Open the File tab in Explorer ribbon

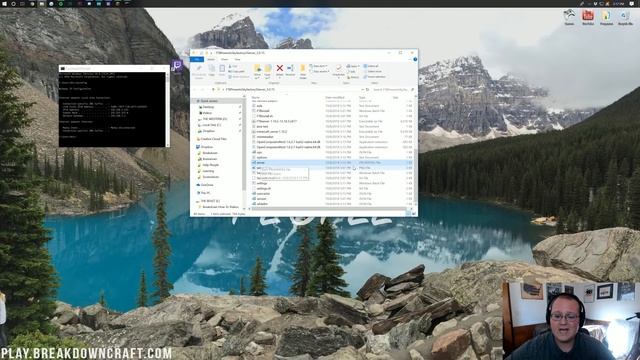coord(197,60)
